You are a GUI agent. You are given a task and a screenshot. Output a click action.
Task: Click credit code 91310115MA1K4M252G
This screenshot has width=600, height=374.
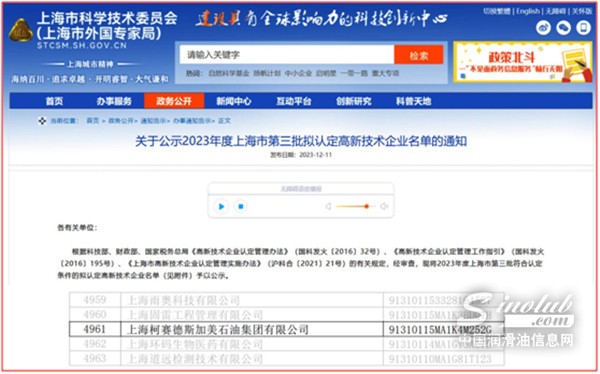coord(440,330)
